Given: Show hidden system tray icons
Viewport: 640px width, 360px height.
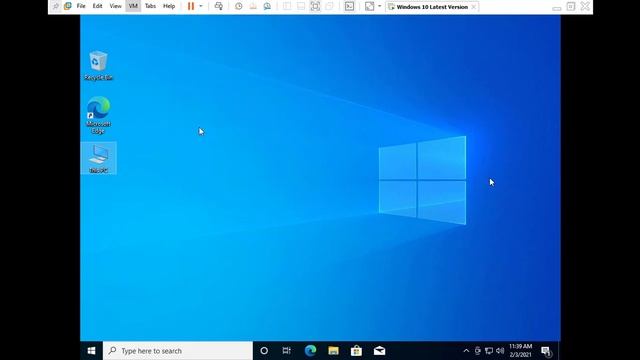Looking at the screenshot, I should [466, 351].
